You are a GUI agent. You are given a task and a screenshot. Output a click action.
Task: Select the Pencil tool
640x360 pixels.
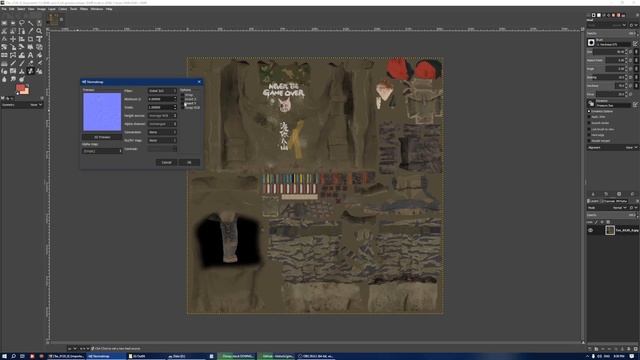(x=13, y=63)
